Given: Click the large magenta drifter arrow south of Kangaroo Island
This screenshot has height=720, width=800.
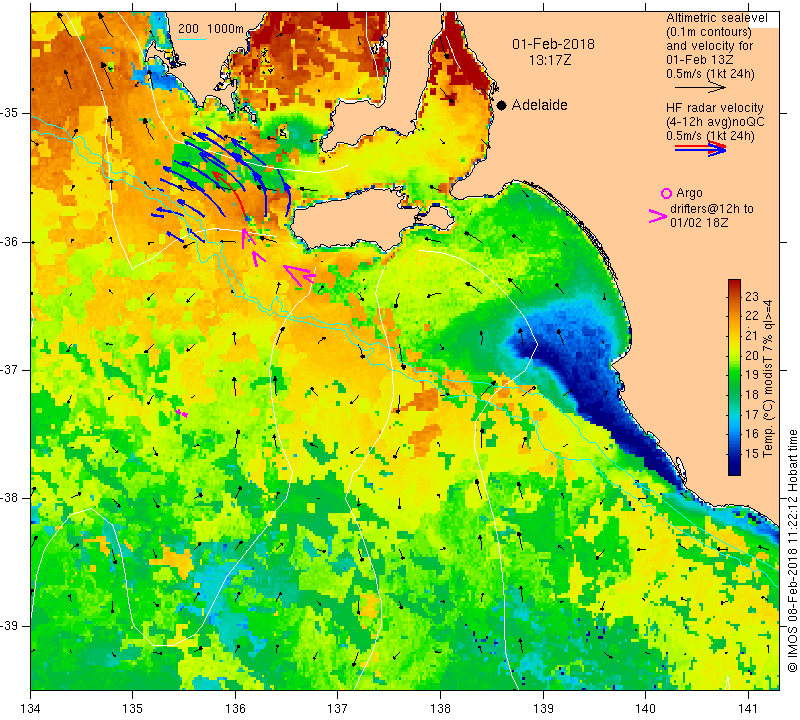Looking at the screenshot, I should click(299, 275).
